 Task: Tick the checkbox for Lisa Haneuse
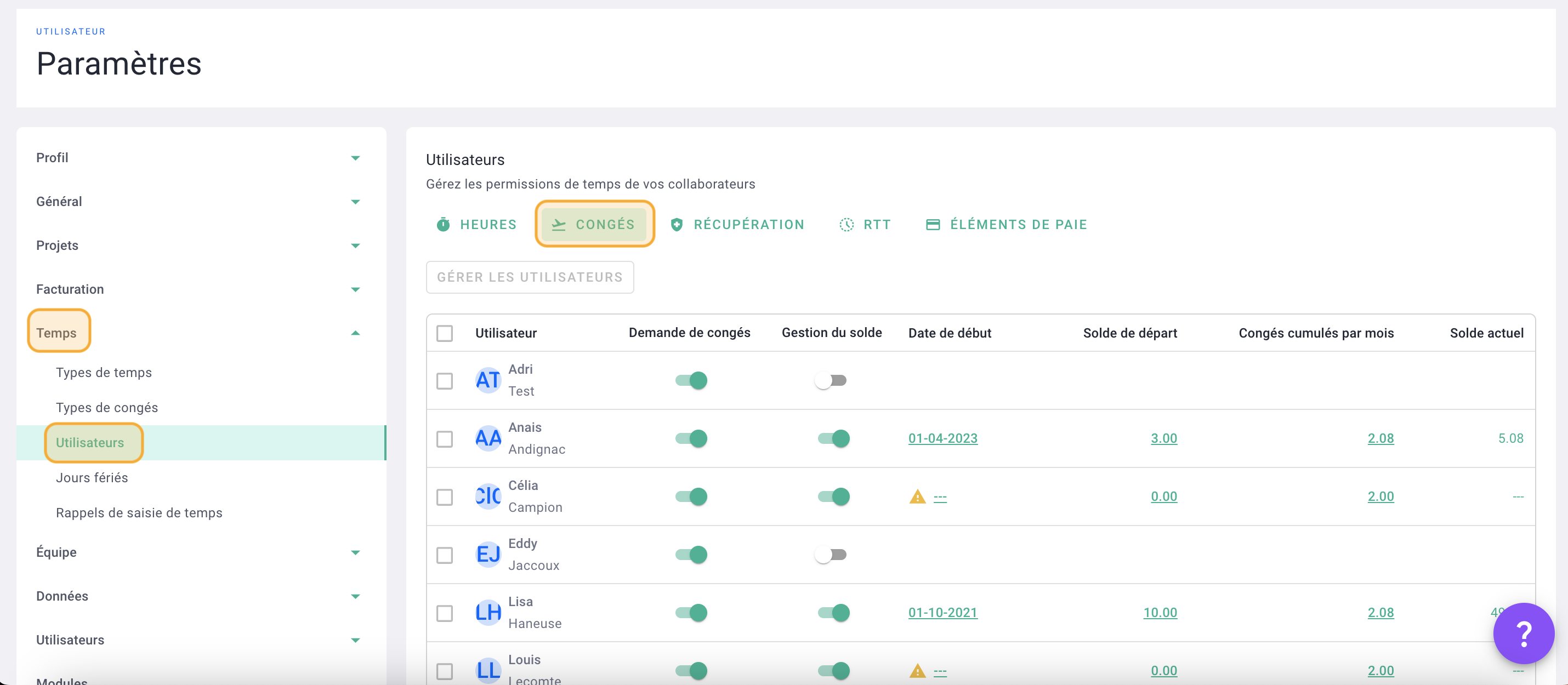tap(444, 613)
